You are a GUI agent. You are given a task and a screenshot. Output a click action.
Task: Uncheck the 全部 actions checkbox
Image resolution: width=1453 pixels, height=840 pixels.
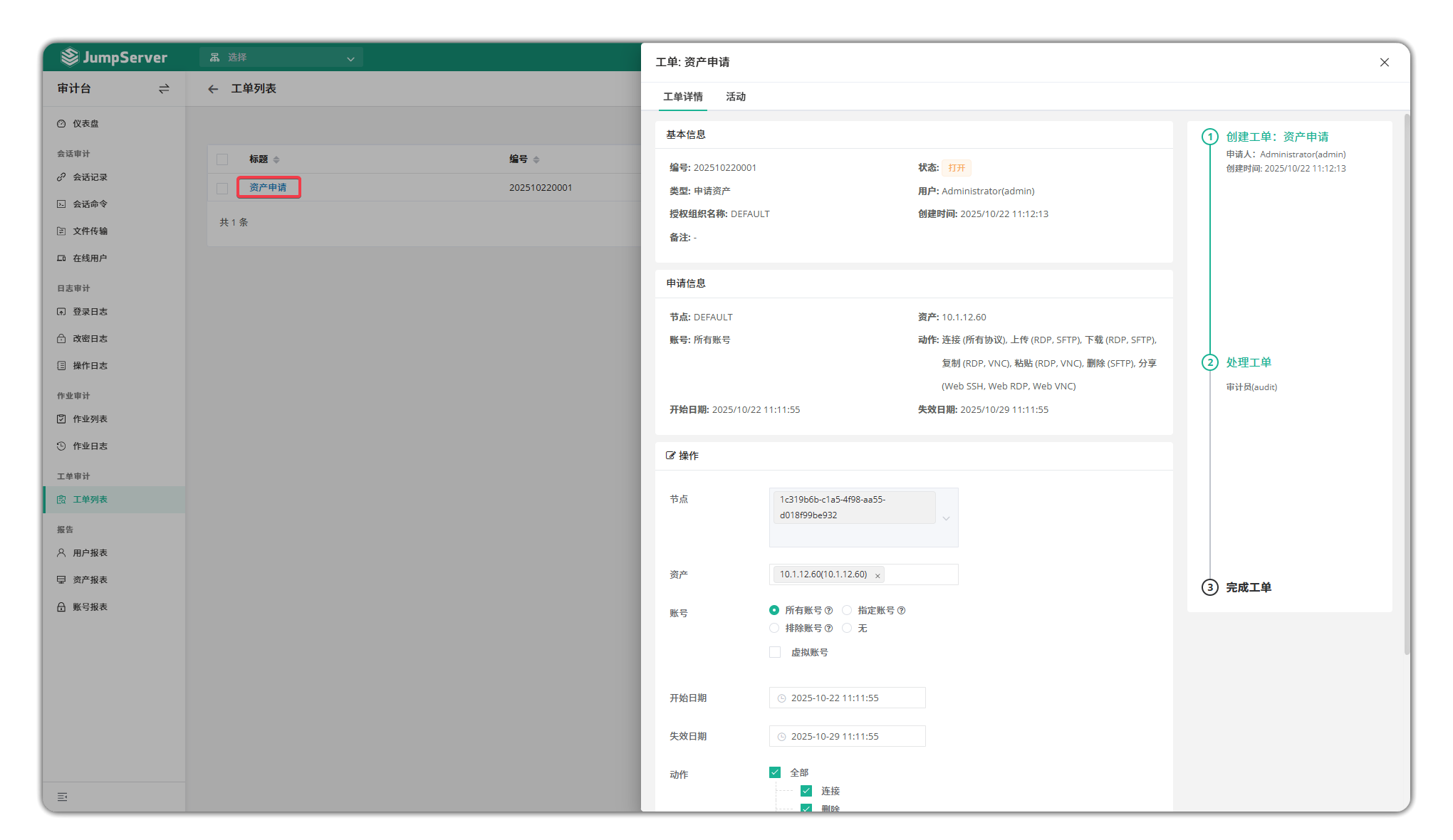(x=775, y=772)
